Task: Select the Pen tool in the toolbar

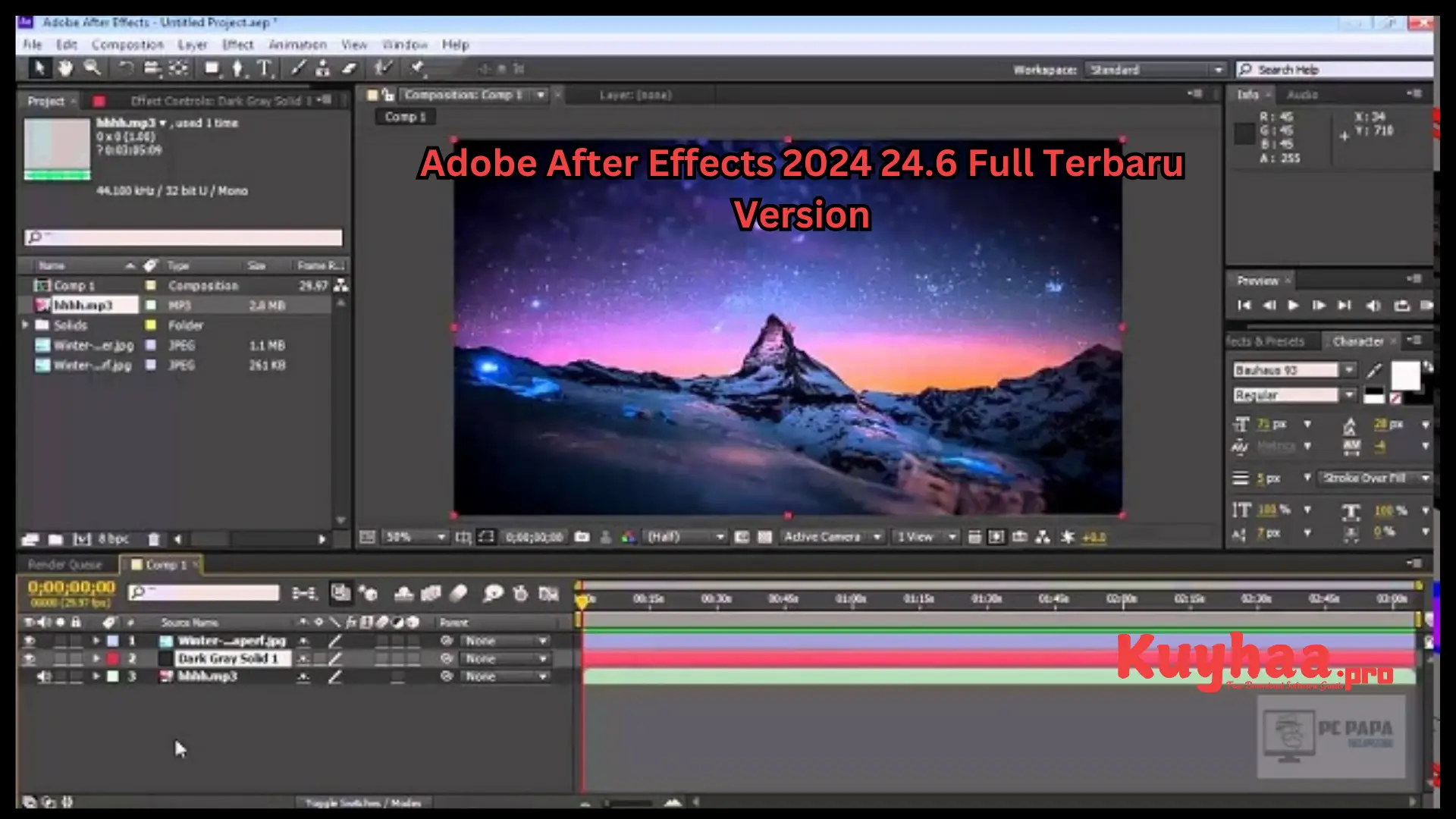Action: point(238,70)
